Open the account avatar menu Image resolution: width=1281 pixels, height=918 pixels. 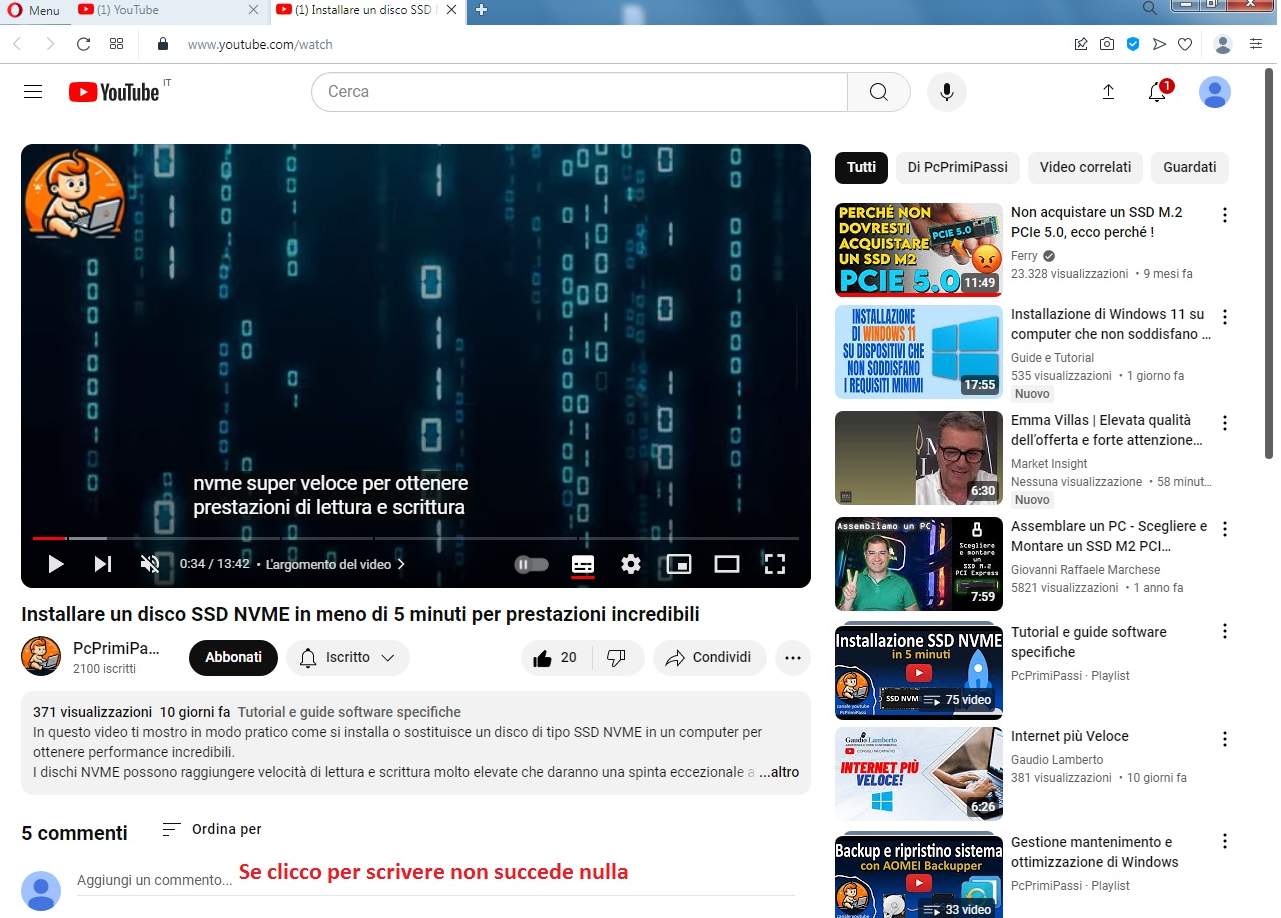point(1215,92)
